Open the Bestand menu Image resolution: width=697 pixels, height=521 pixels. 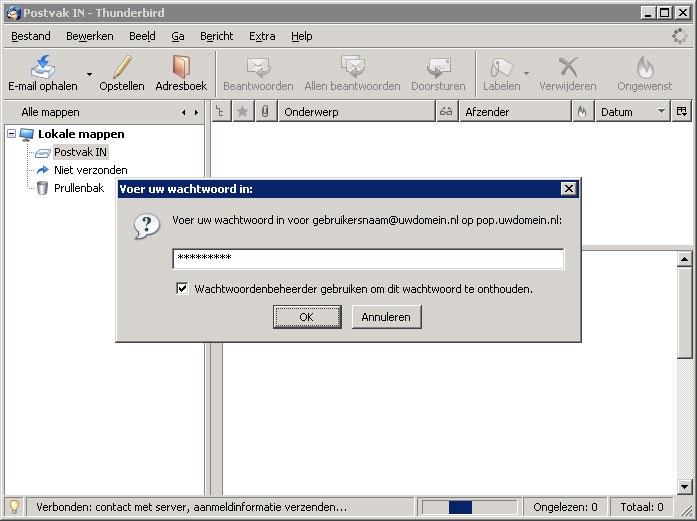click(x=31, y=36)
